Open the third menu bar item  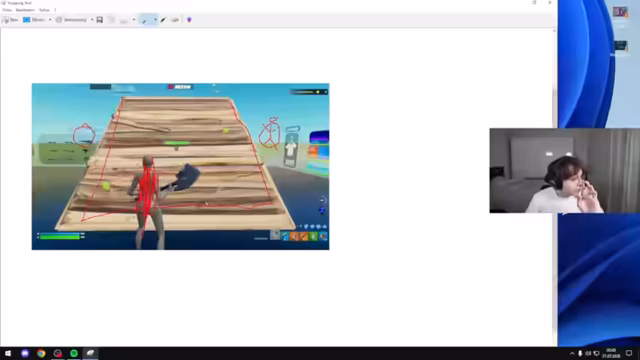44,10
